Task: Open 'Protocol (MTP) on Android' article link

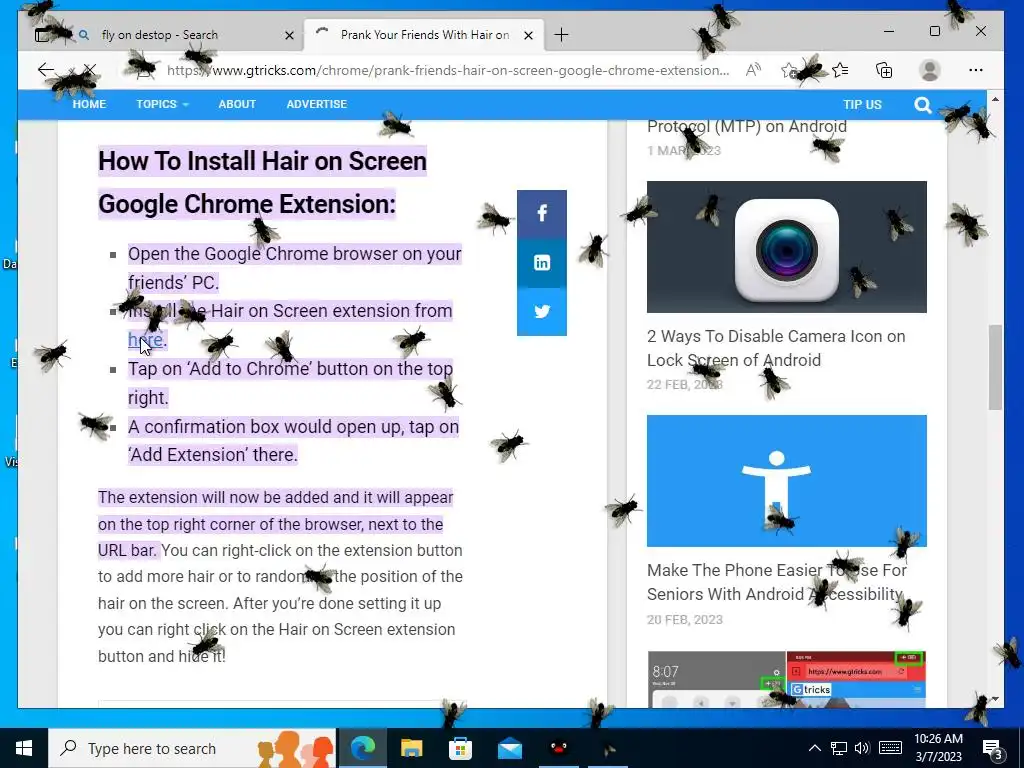Action: pyautogui.click(x=746, y=126)
